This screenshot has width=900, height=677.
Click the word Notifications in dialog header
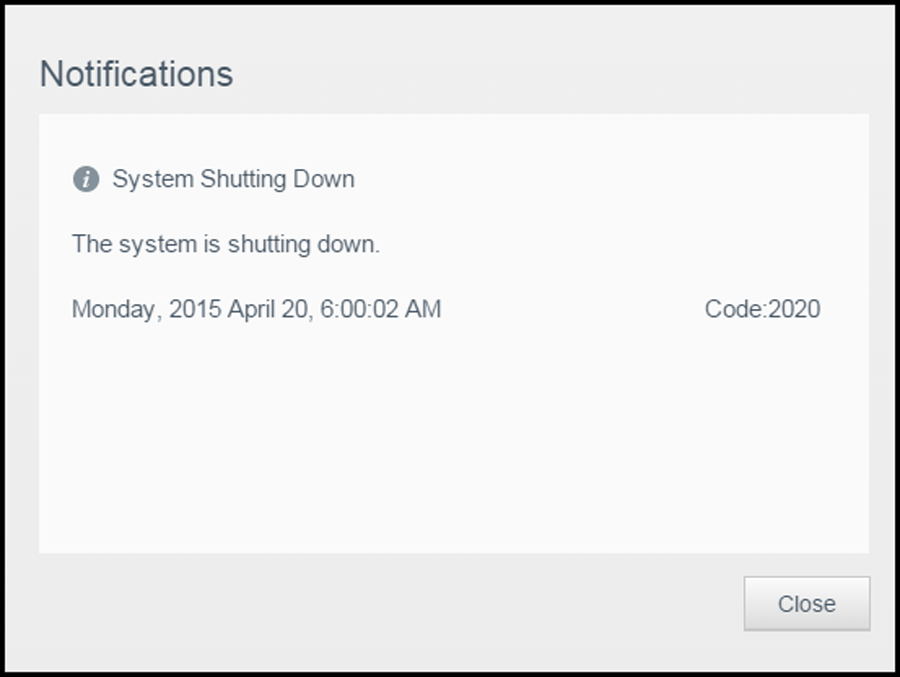[x=137, y=74]
